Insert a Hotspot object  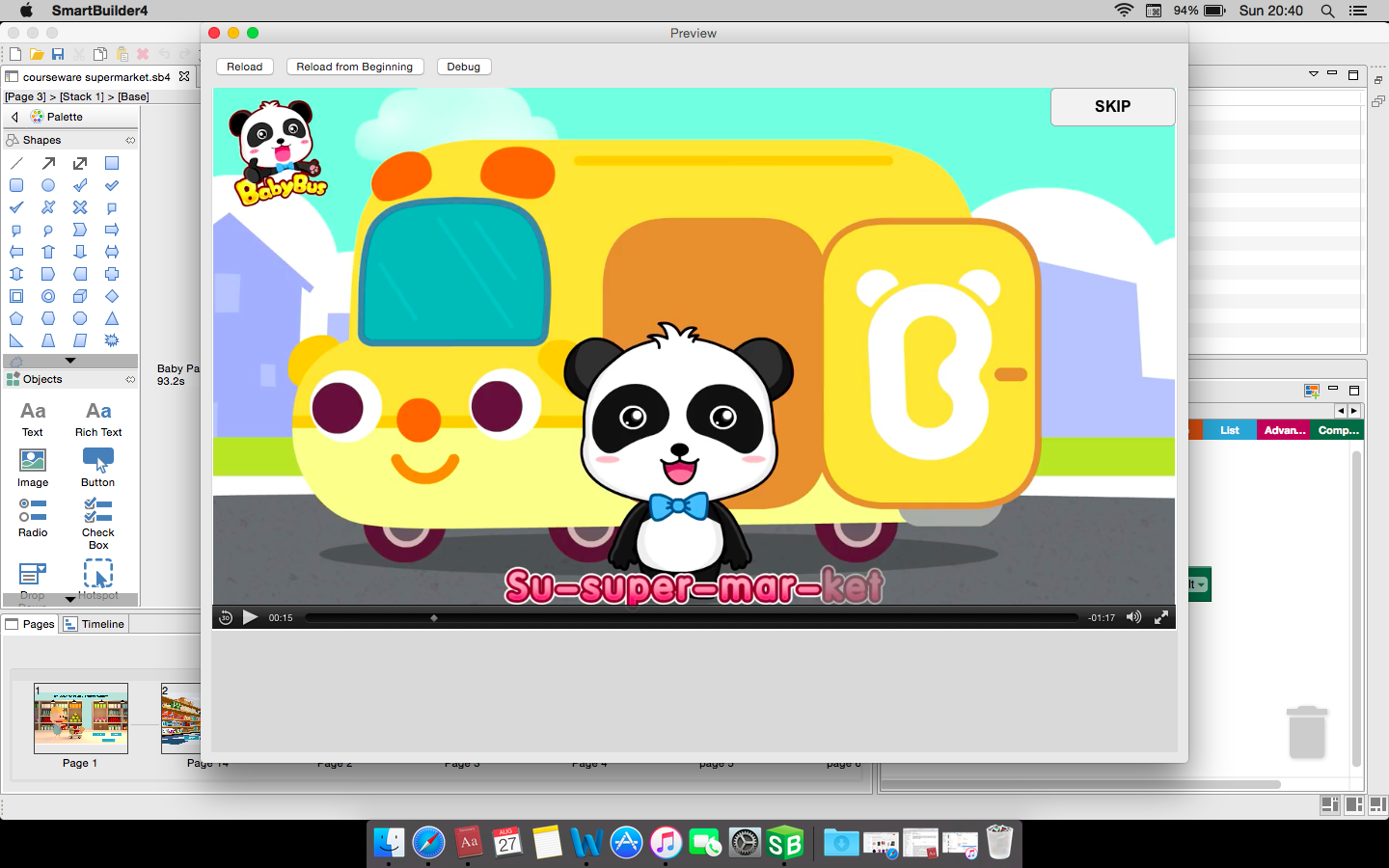98,581
